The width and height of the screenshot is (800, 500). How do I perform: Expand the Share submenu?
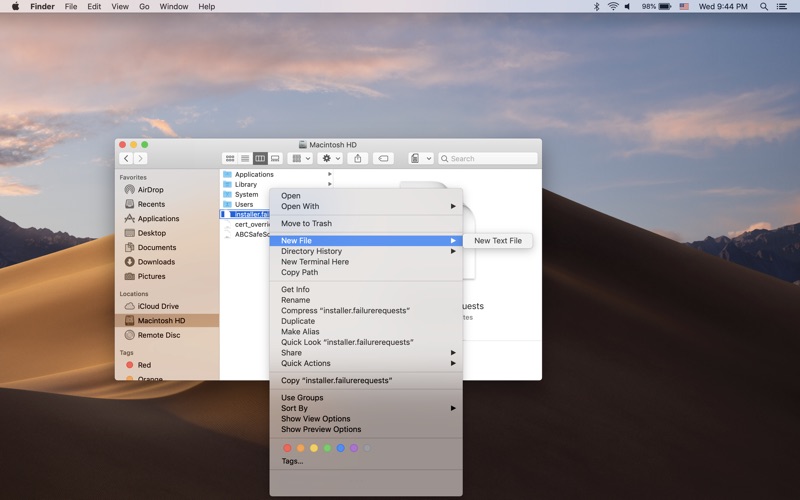[x=366, y=353]
